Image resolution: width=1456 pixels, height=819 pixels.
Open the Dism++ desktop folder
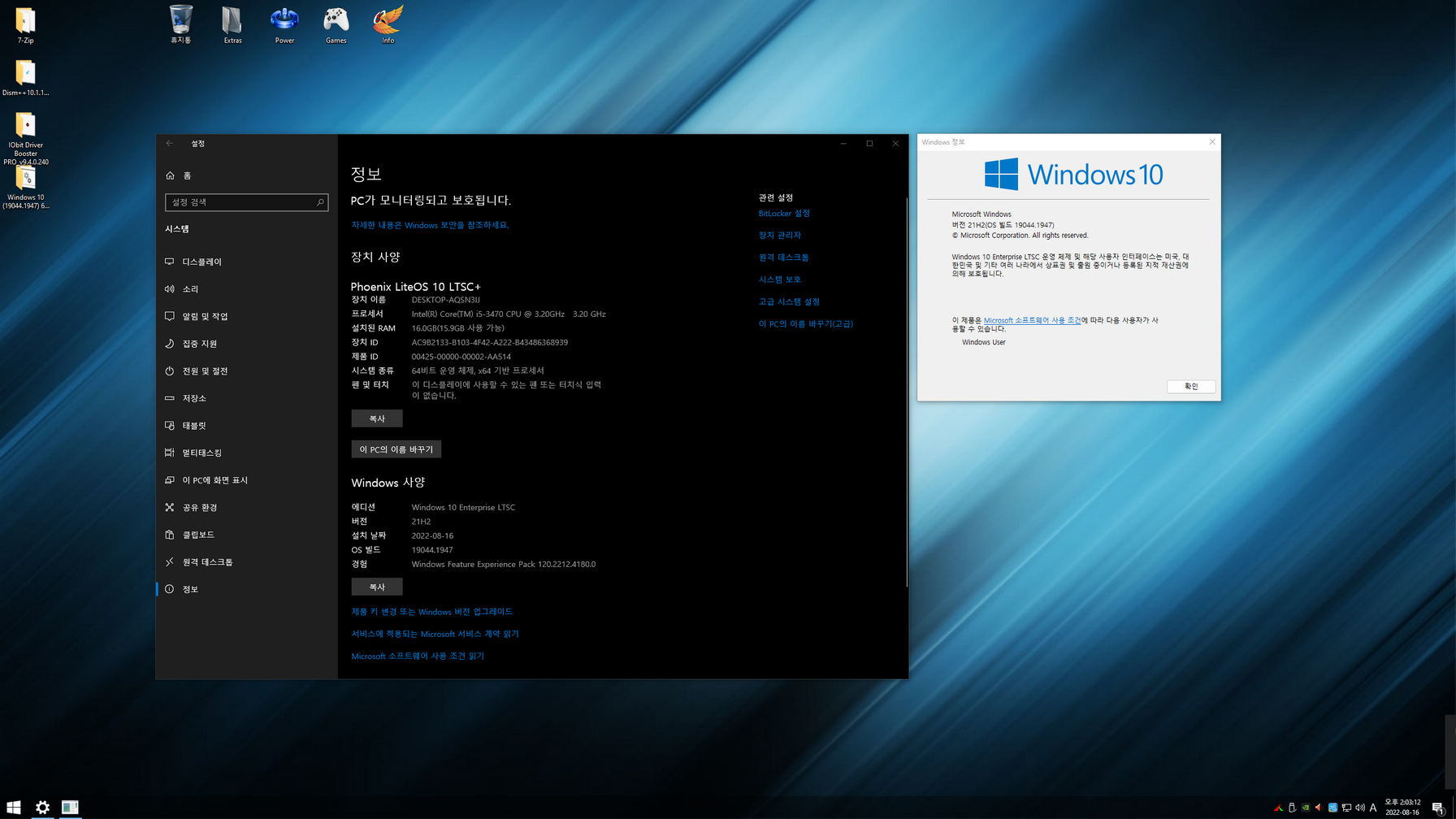tap(25, 78)
